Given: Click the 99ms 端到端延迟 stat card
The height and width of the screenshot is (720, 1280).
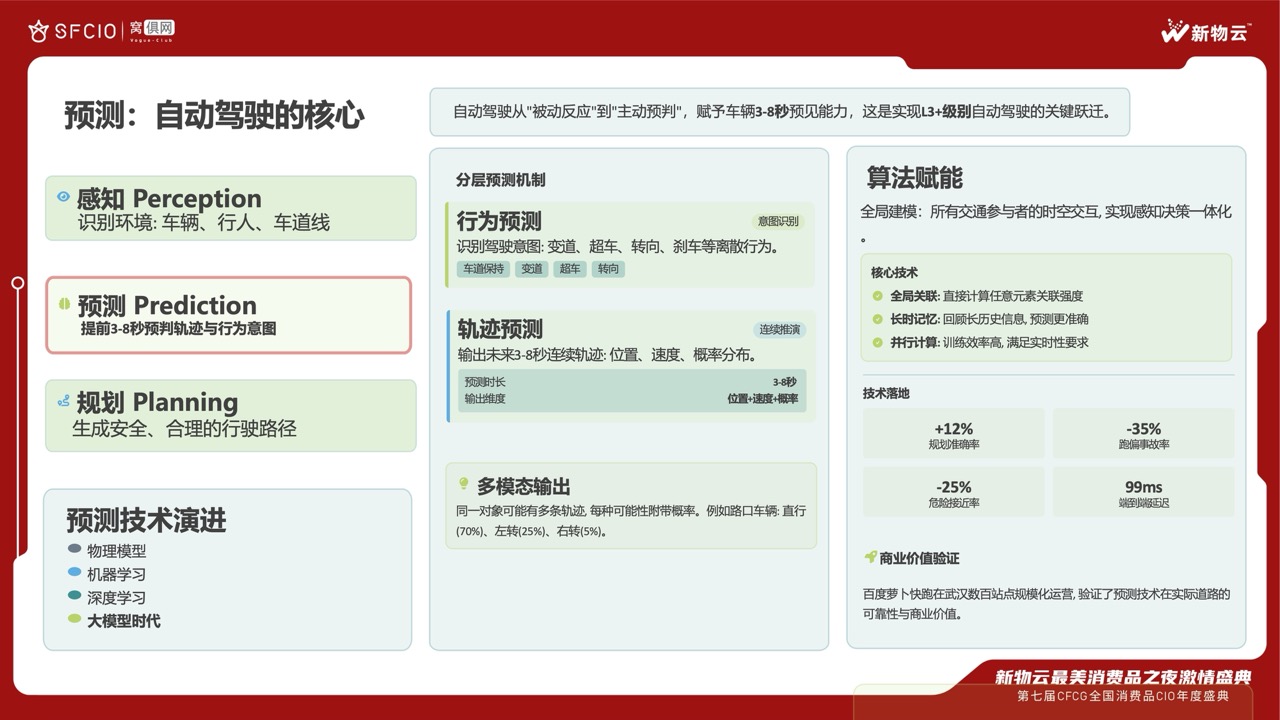Looking at the screenshot, I should coord(1143,493).
